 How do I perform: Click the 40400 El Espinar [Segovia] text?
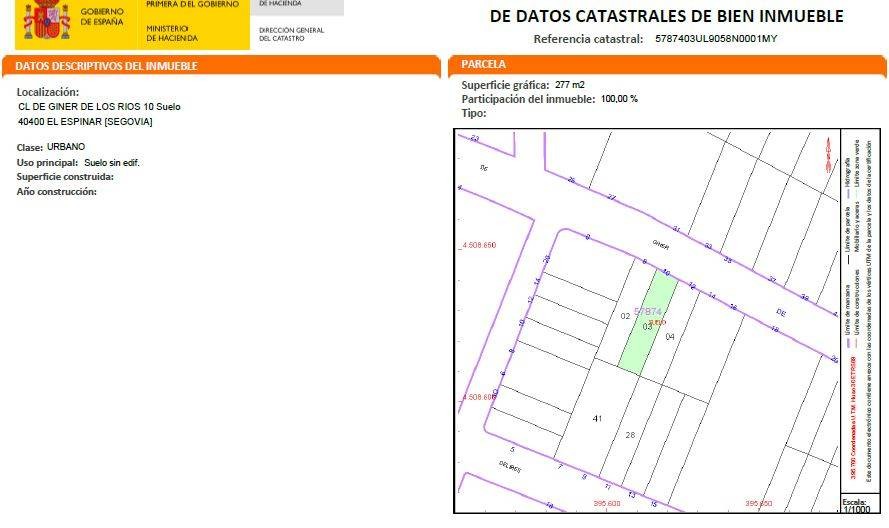pyautogui.click(x=85, y=121)
